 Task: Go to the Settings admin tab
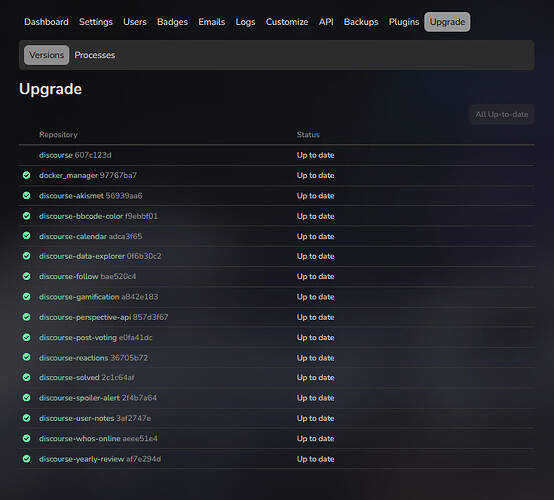coord(96,22)
